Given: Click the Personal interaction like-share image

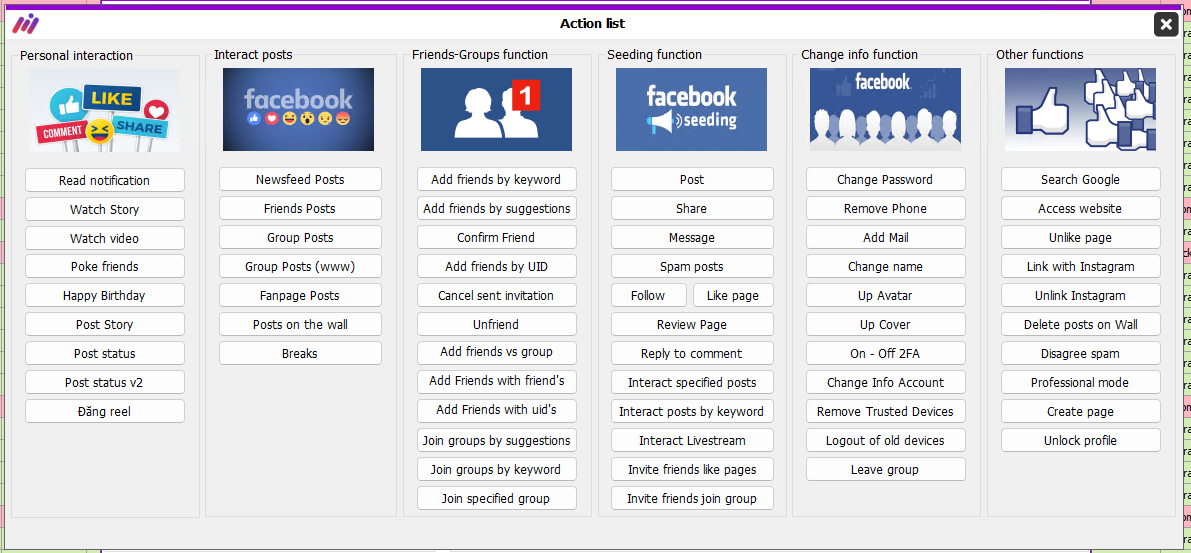Looking at the screenshot, I should [105, 110].
